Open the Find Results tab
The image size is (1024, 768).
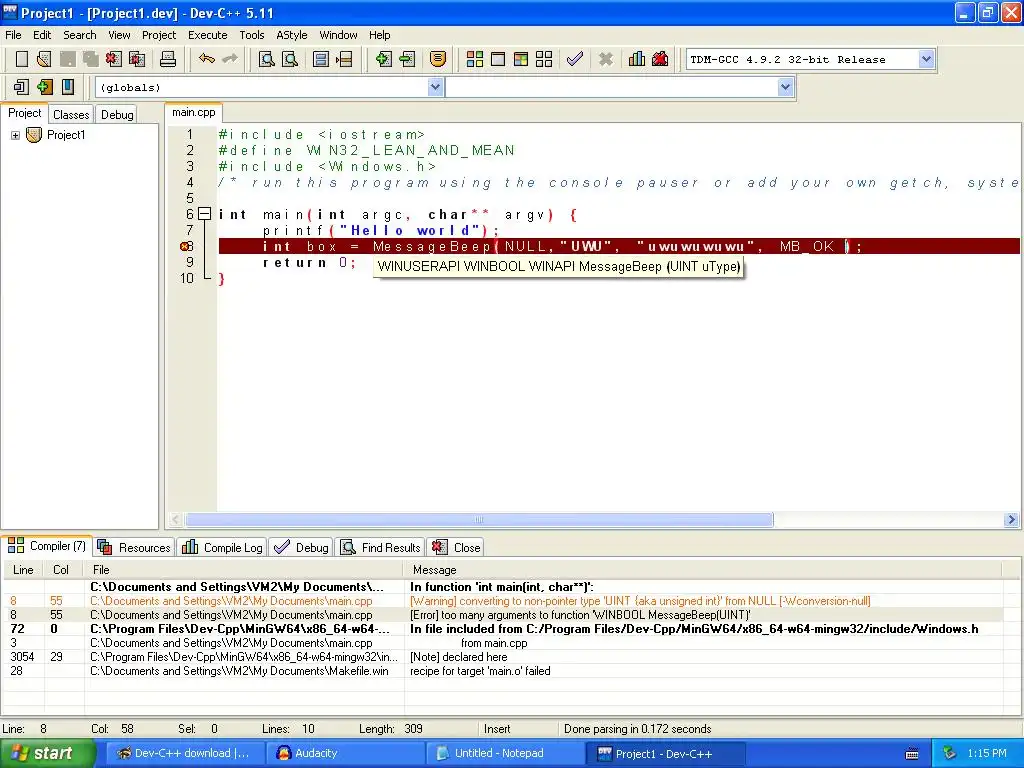point(381,547)
